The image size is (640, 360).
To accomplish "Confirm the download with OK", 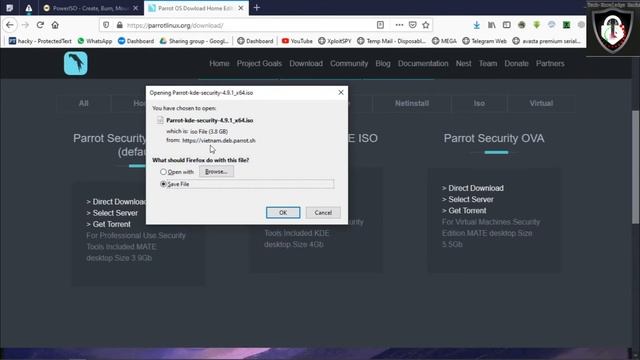I will coord(283,213).
